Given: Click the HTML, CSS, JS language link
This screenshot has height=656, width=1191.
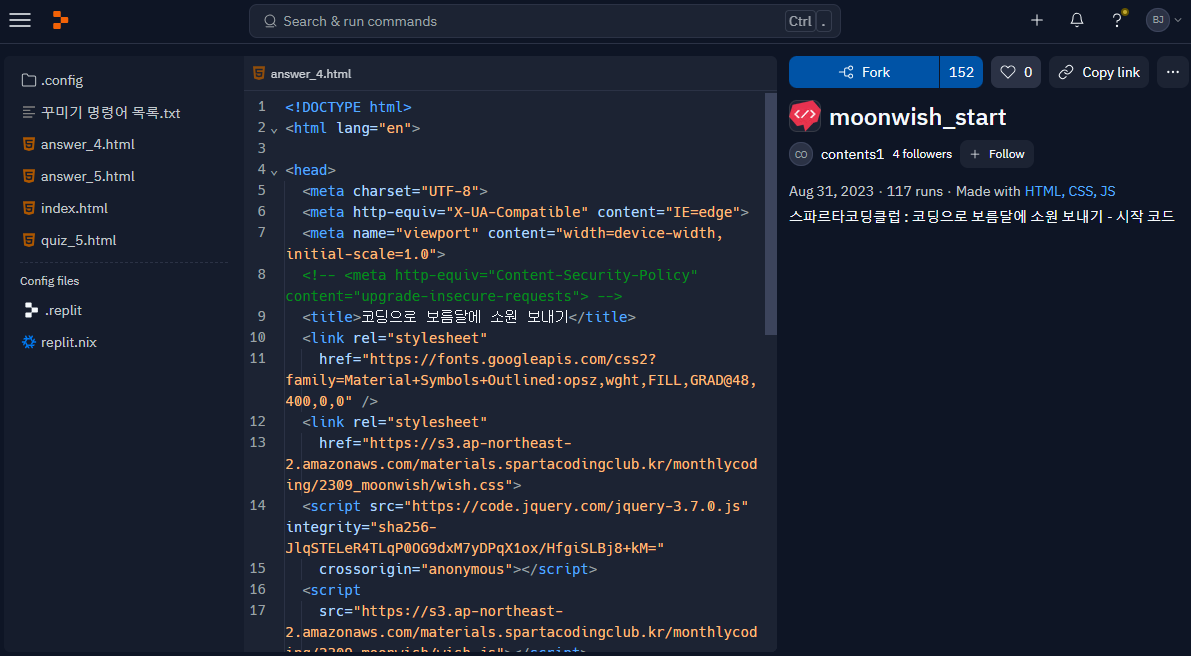Looking at the screenshot, I should 1069,191.
